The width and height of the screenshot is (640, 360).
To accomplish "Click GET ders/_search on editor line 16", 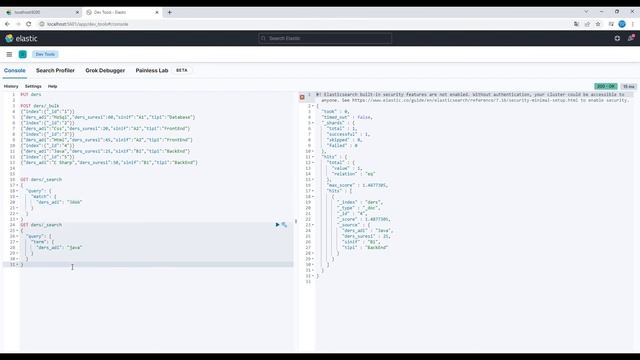I will tap(41, 180).
